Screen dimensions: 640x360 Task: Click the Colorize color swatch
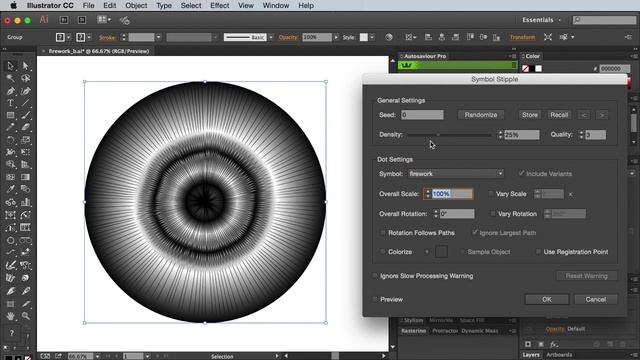[x=441, y=251]
